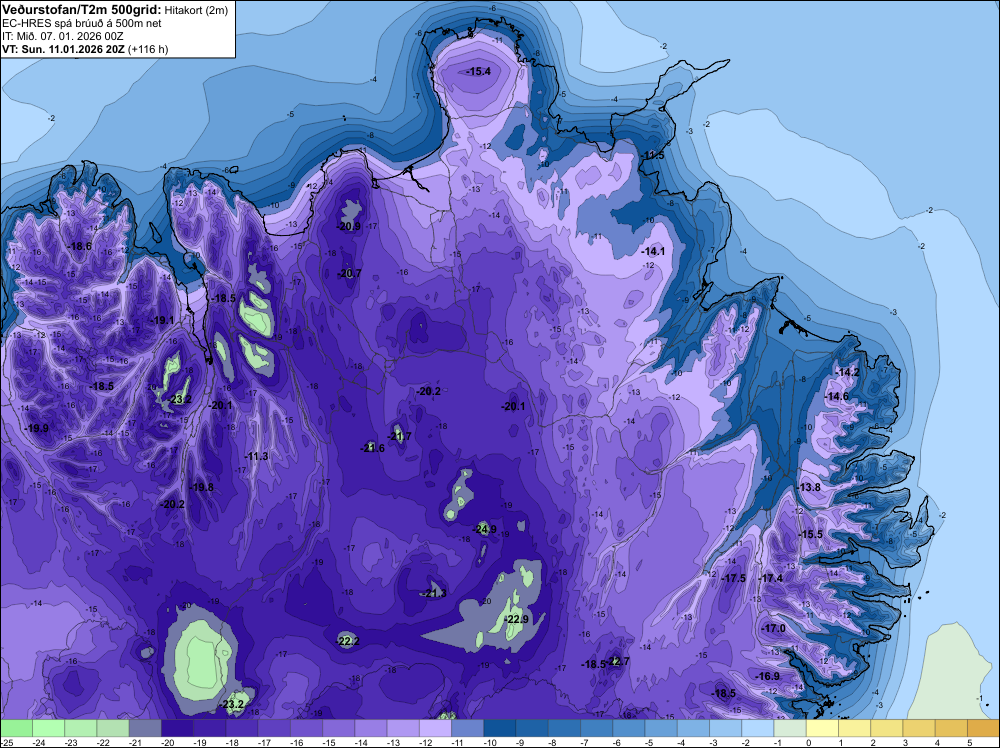The image size is (1000, 748).
Task: Select the light lilac -12 legend swatch
Action: [x=435, y=728]
